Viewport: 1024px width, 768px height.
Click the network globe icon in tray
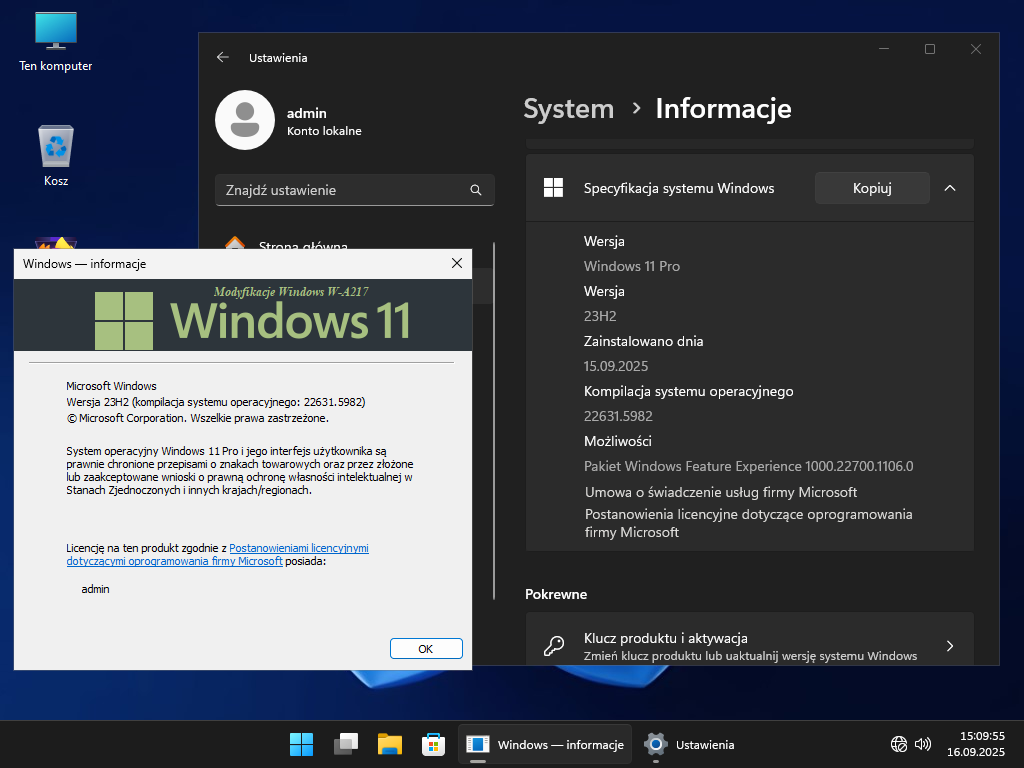point(899,744)
